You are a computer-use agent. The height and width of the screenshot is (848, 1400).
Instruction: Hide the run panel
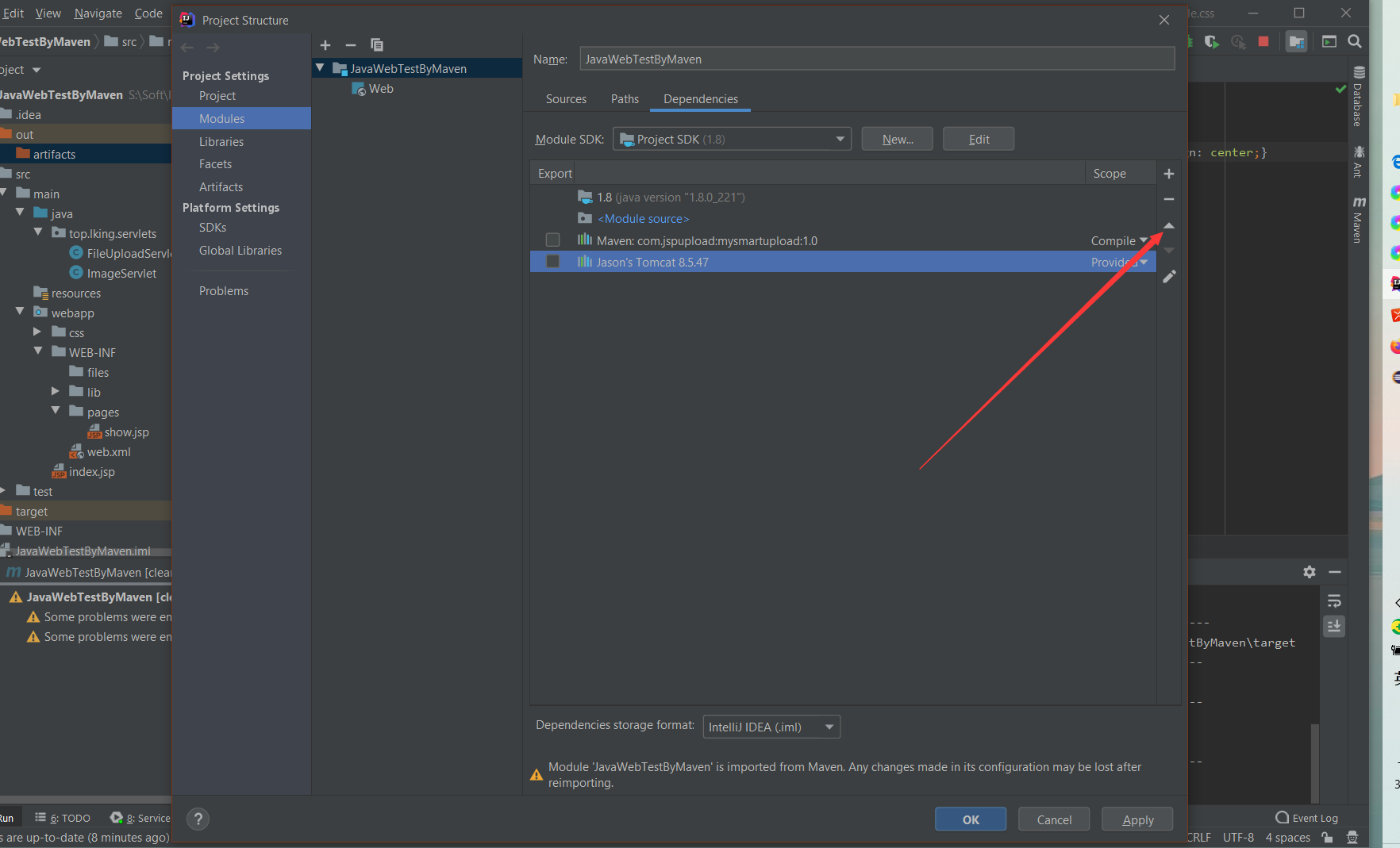click(1335, 572)
